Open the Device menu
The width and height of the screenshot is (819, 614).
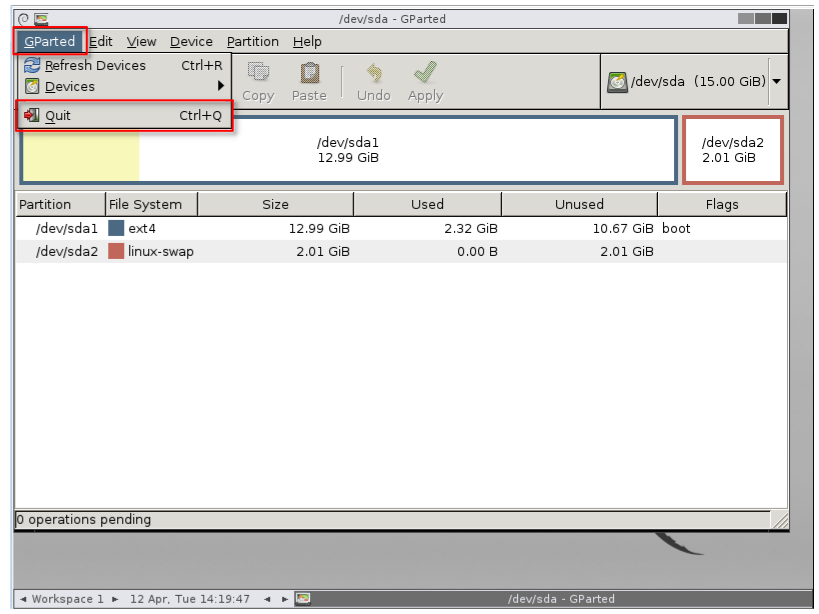(x=191, y=41)
